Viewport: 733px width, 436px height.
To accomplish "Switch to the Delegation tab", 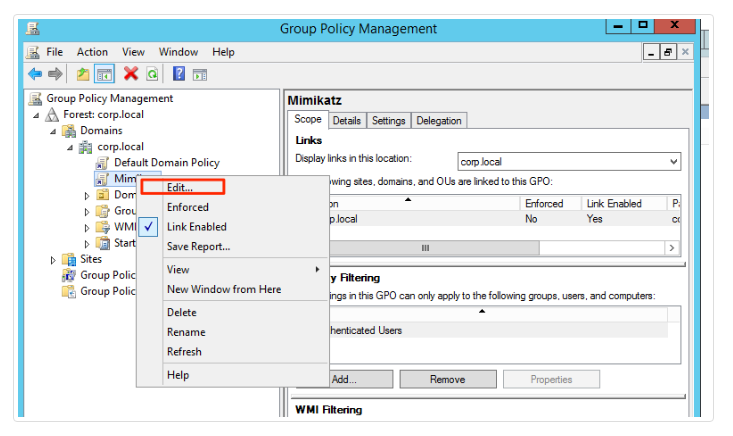I will tap(439, 121).
